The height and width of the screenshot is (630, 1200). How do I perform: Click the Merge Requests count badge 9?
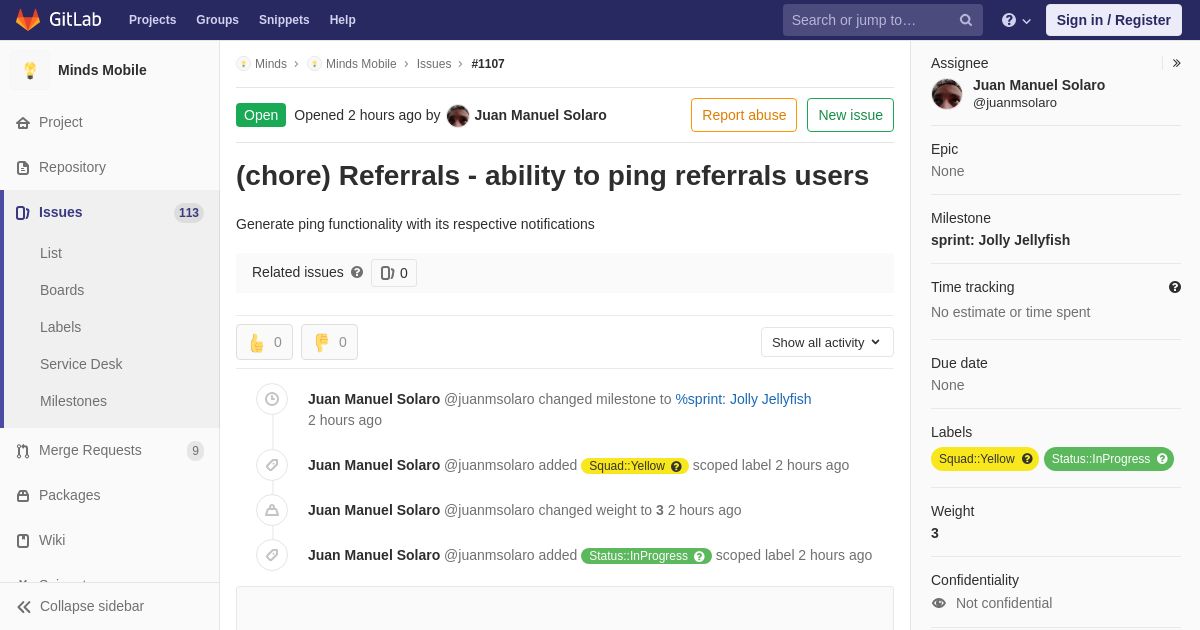pos(195,451)
